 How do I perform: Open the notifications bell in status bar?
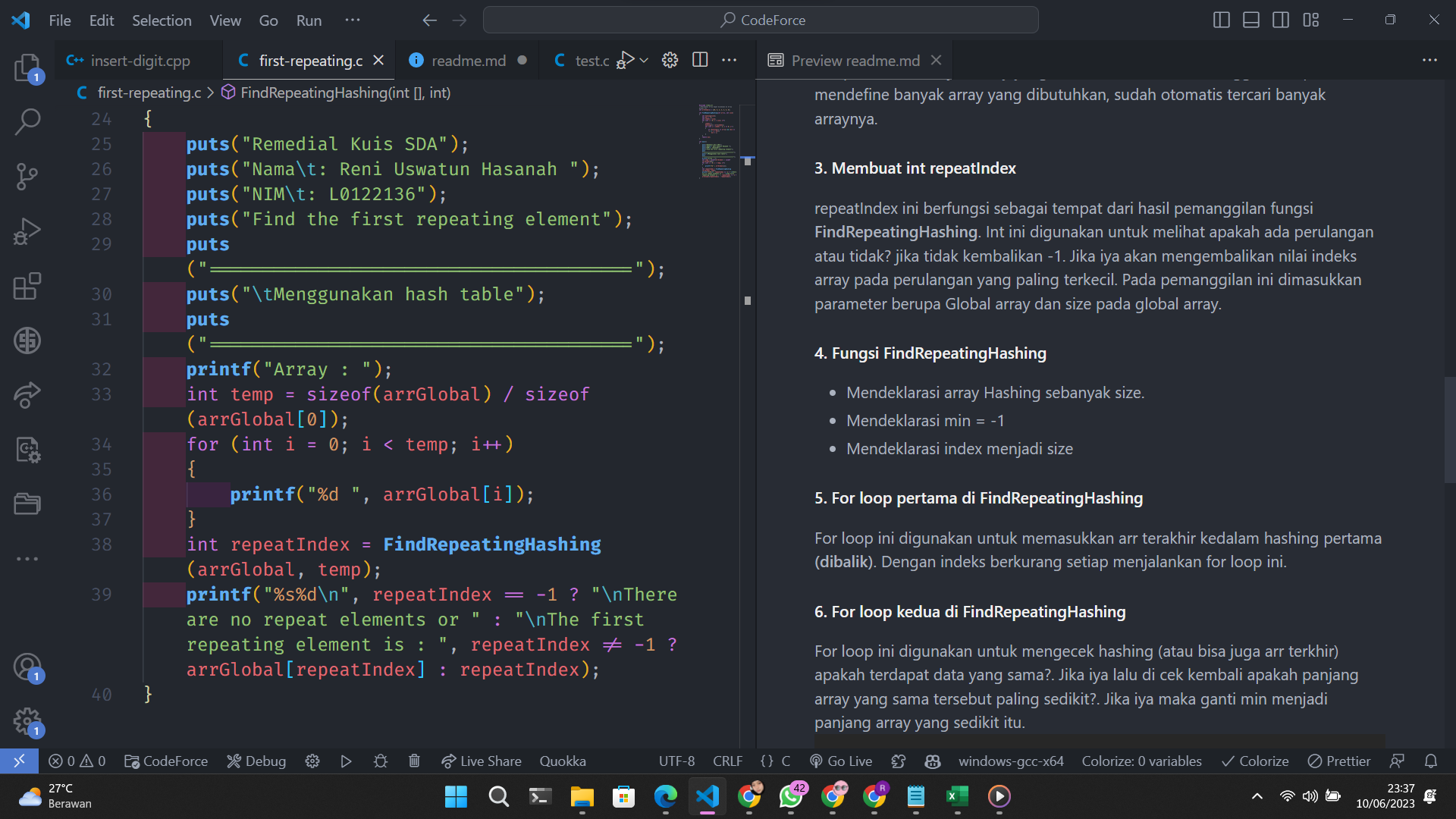point(1432,761)
